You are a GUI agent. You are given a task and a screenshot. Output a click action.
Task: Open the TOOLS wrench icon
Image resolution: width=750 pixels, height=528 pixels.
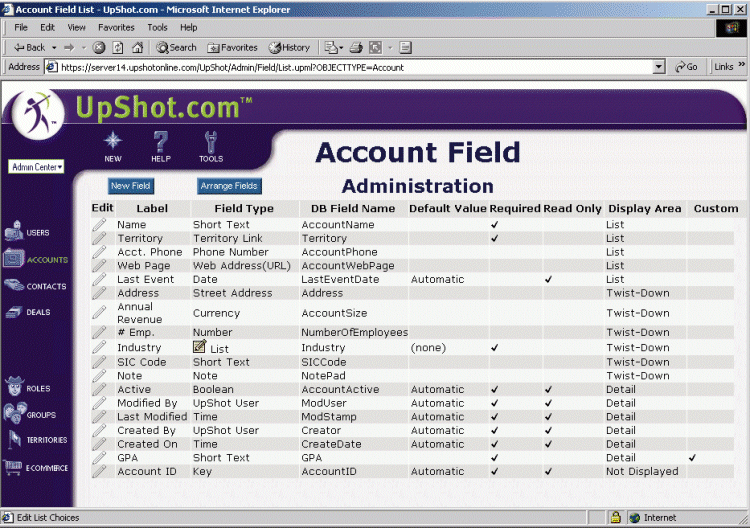coord(210,142)
